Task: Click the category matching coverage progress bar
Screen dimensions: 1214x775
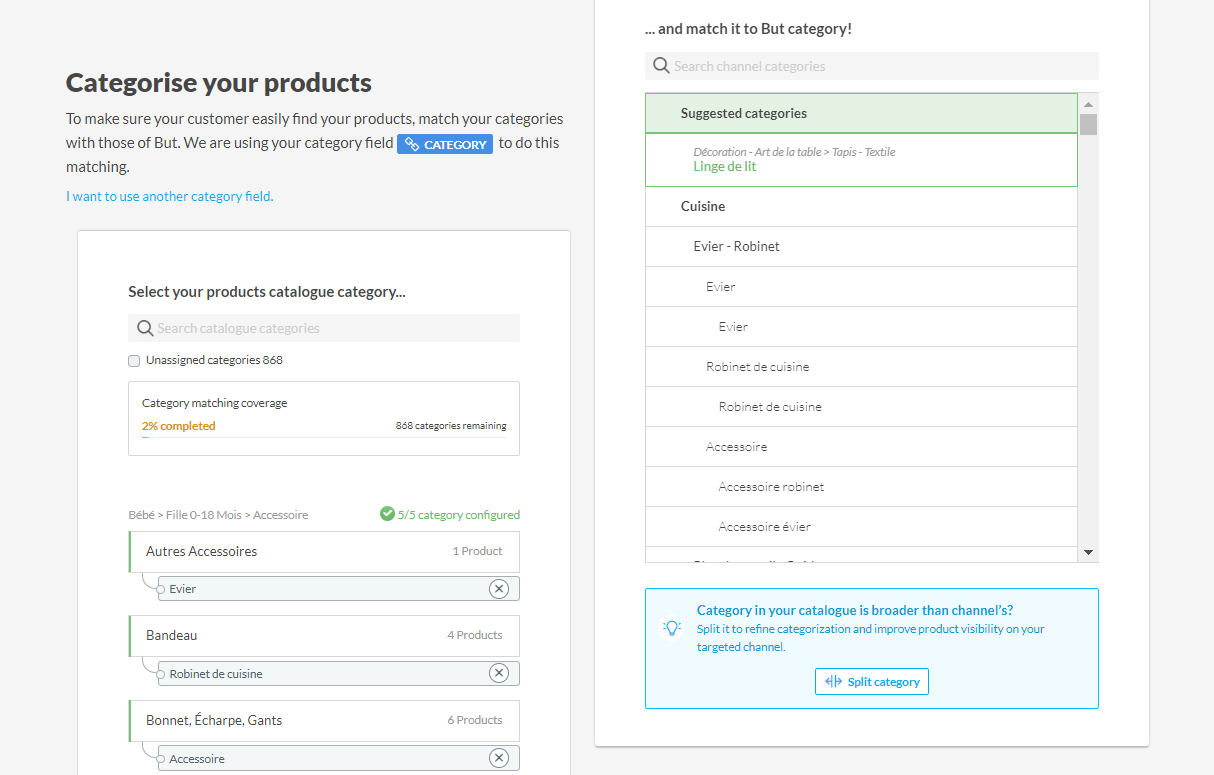Action: (324, 438)
